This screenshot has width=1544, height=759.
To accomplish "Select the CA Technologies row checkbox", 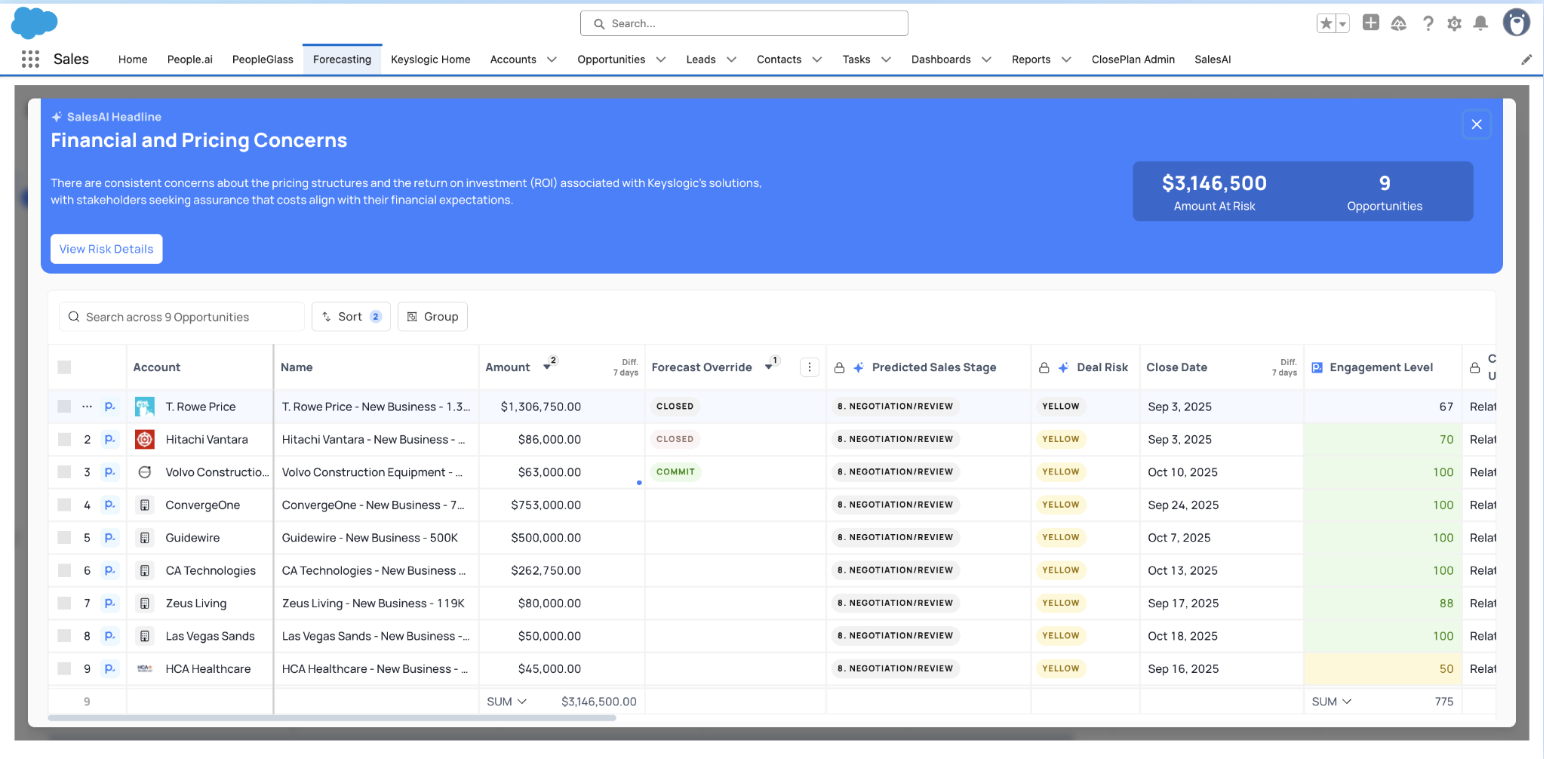I will pos(64,570).
